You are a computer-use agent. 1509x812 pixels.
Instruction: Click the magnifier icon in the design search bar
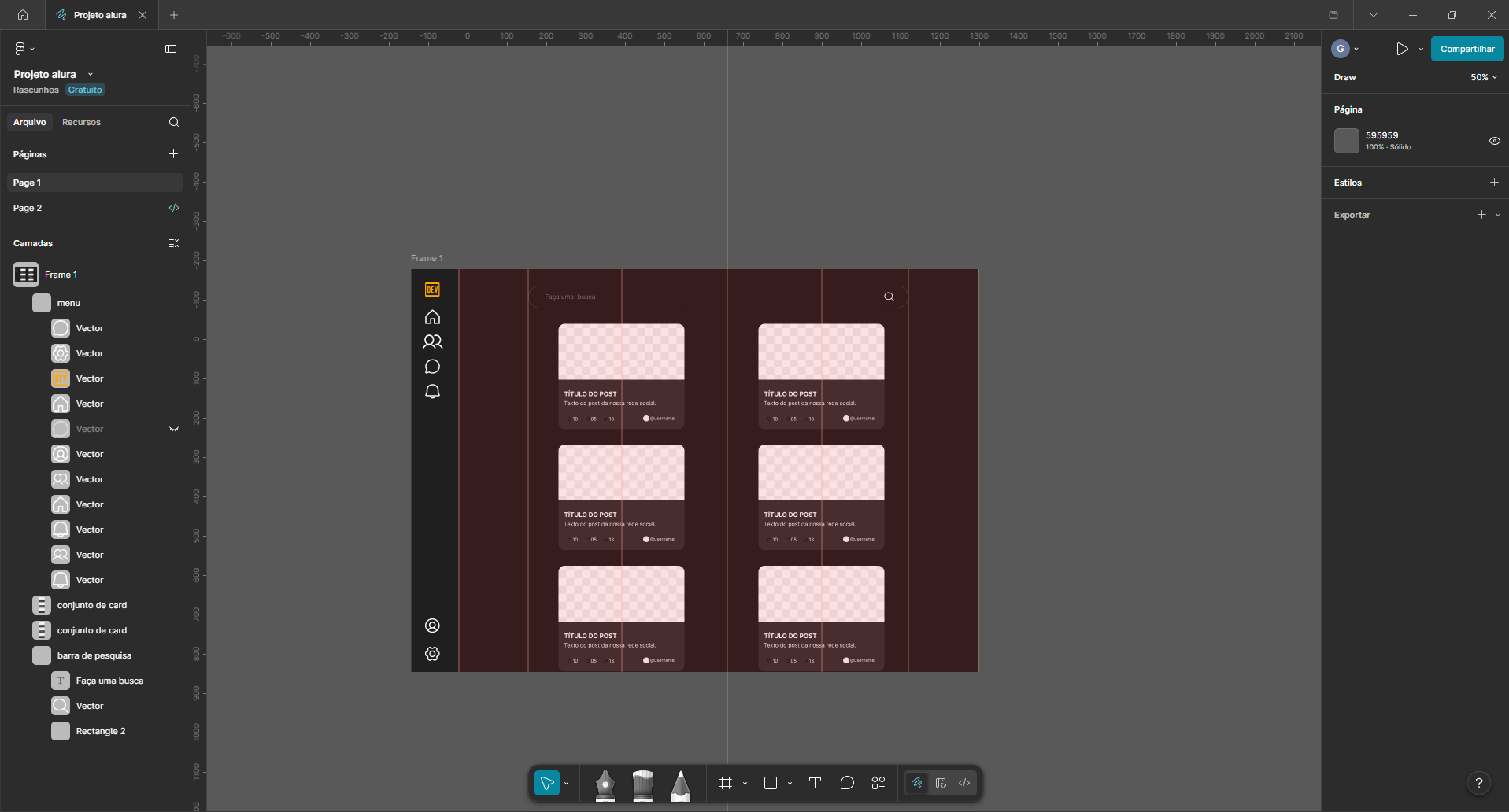click(x=889, y=297)
